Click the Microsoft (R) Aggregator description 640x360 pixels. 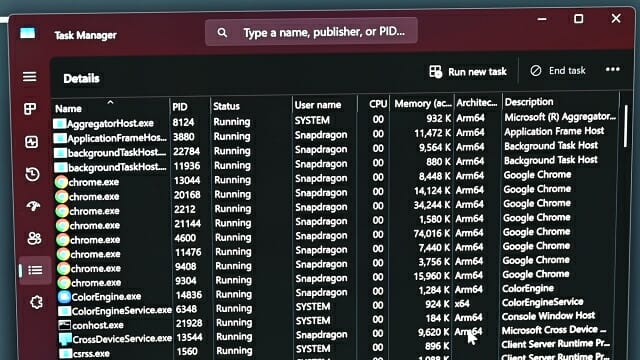(x=560, y=117)
